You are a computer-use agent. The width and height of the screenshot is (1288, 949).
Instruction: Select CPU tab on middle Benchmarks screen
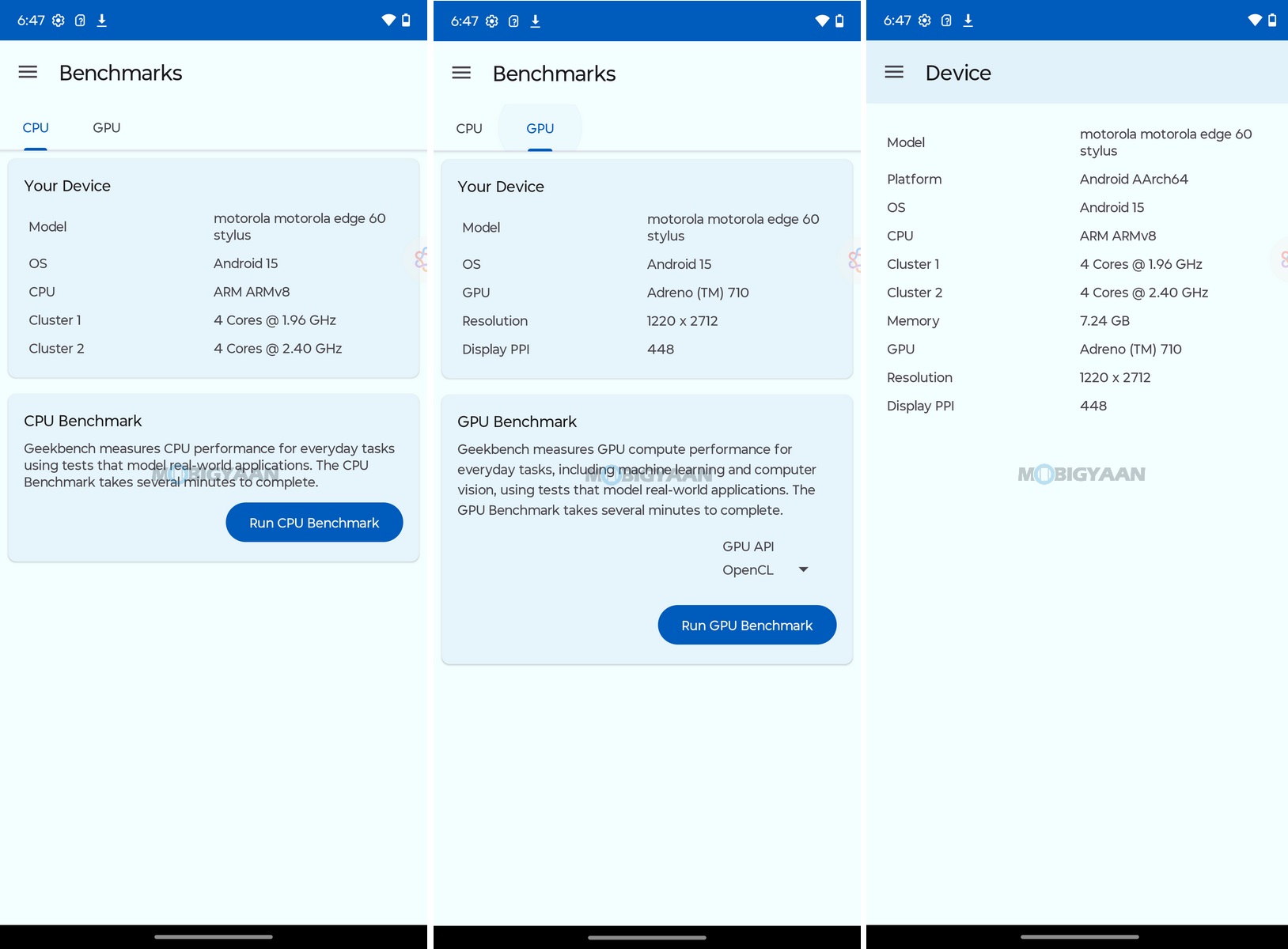tap(469, 128)
